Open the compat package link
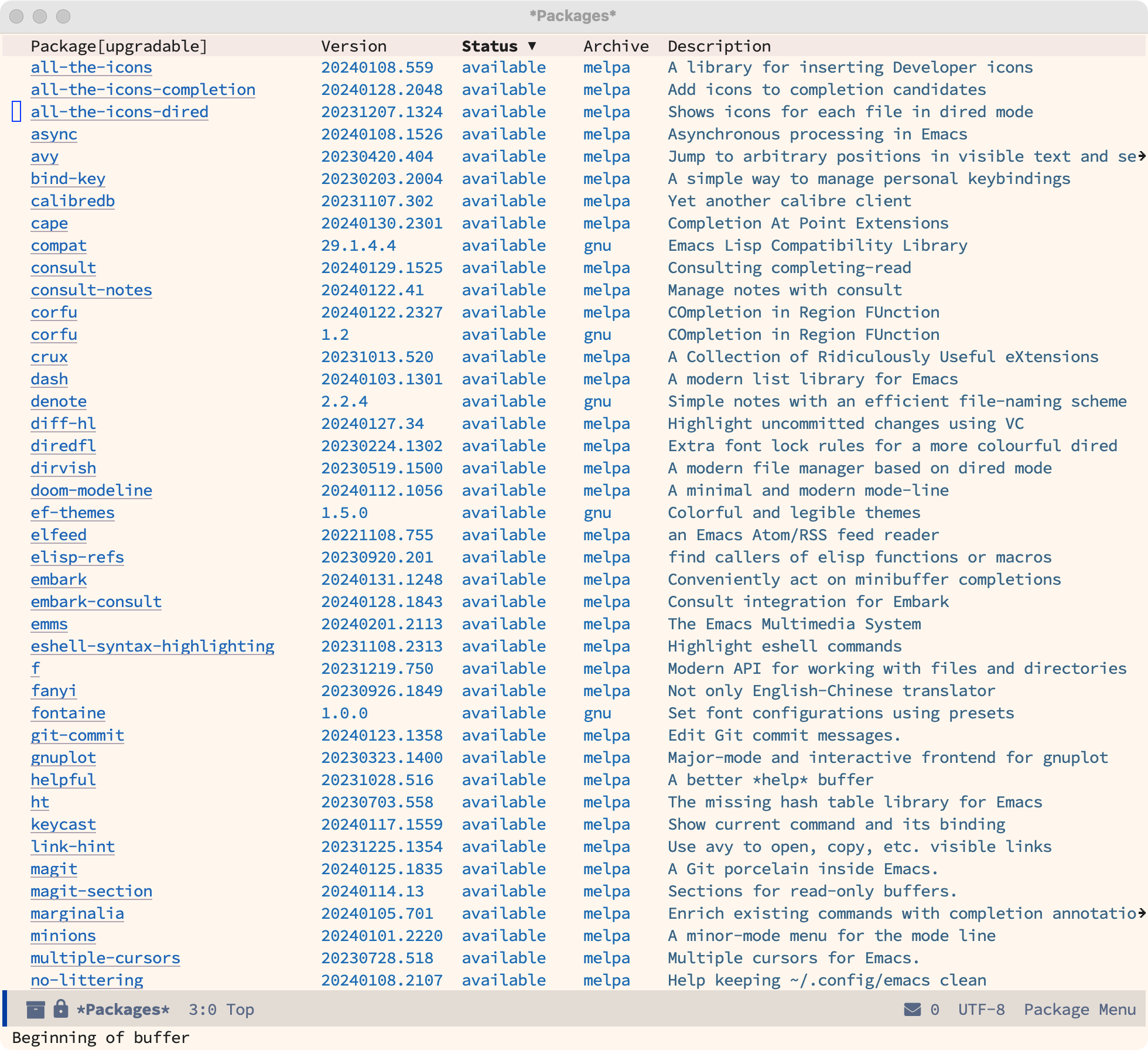 [x=59, y=246]
